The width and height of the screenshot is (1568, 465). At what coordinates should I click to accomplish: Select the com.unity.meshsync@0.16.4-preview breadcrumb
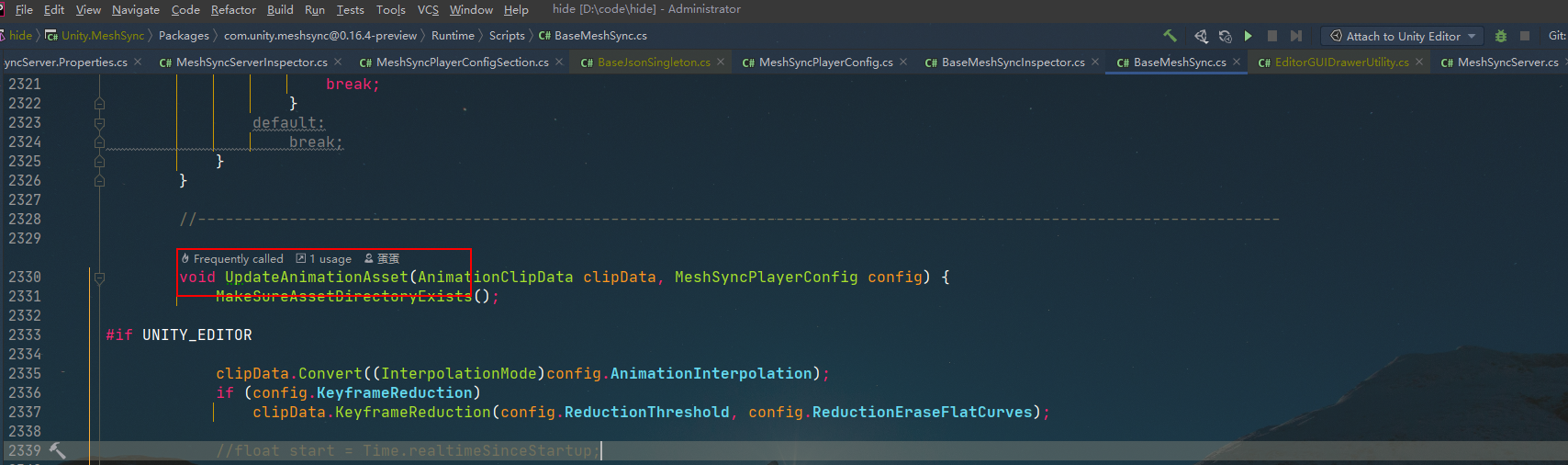(x=320, y=36)
